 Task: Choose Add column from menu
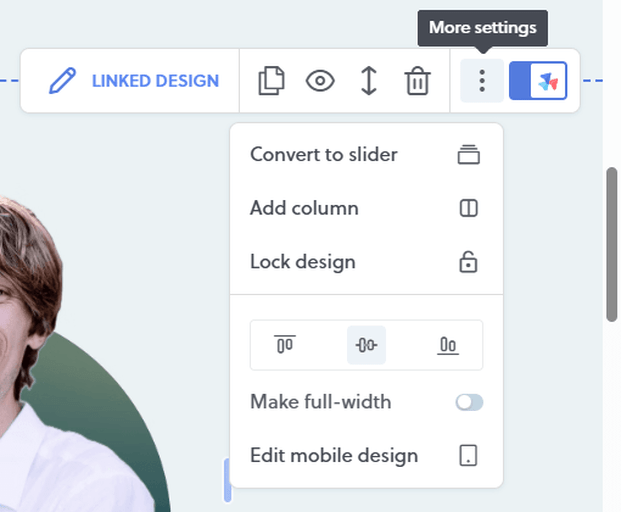pyautogui.click(x=304, y=208)
